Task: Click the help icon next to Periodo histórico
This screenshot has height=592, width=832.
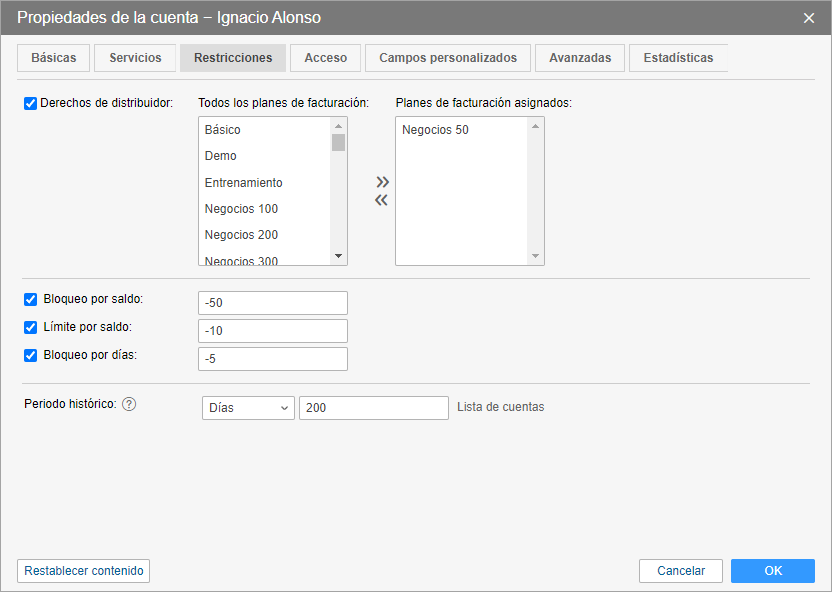Action: click(129, 404)
